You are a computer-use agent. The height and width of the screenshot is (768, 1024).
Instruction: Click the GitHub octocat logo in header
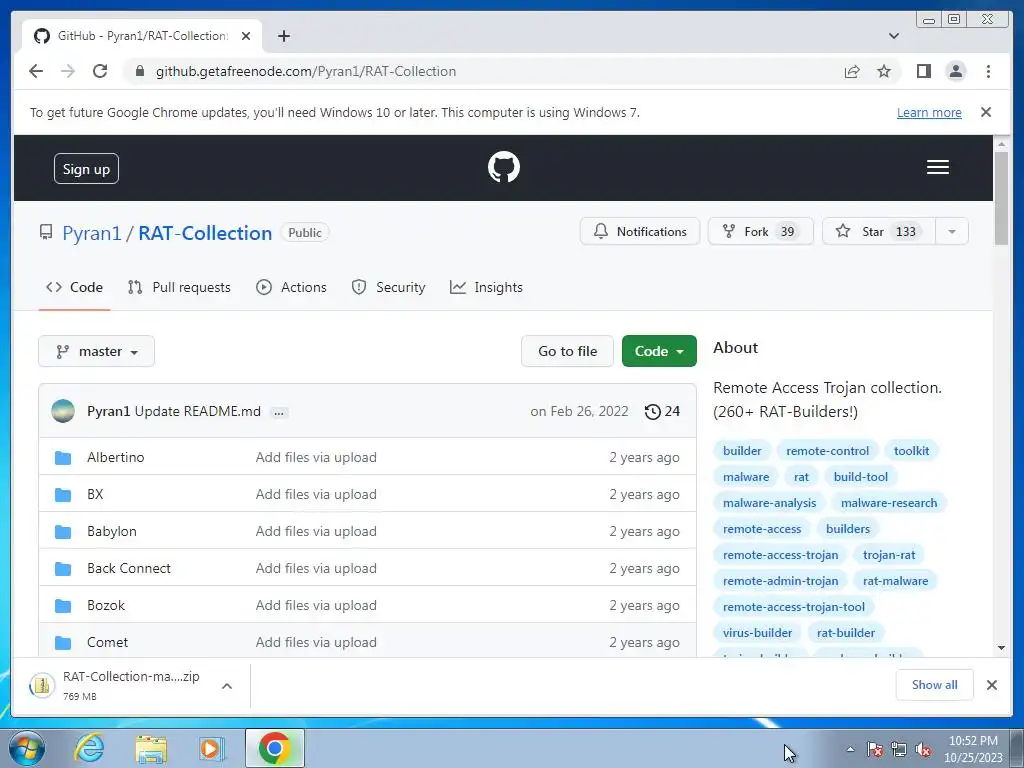pyautogui.click(x=504, y=167)
